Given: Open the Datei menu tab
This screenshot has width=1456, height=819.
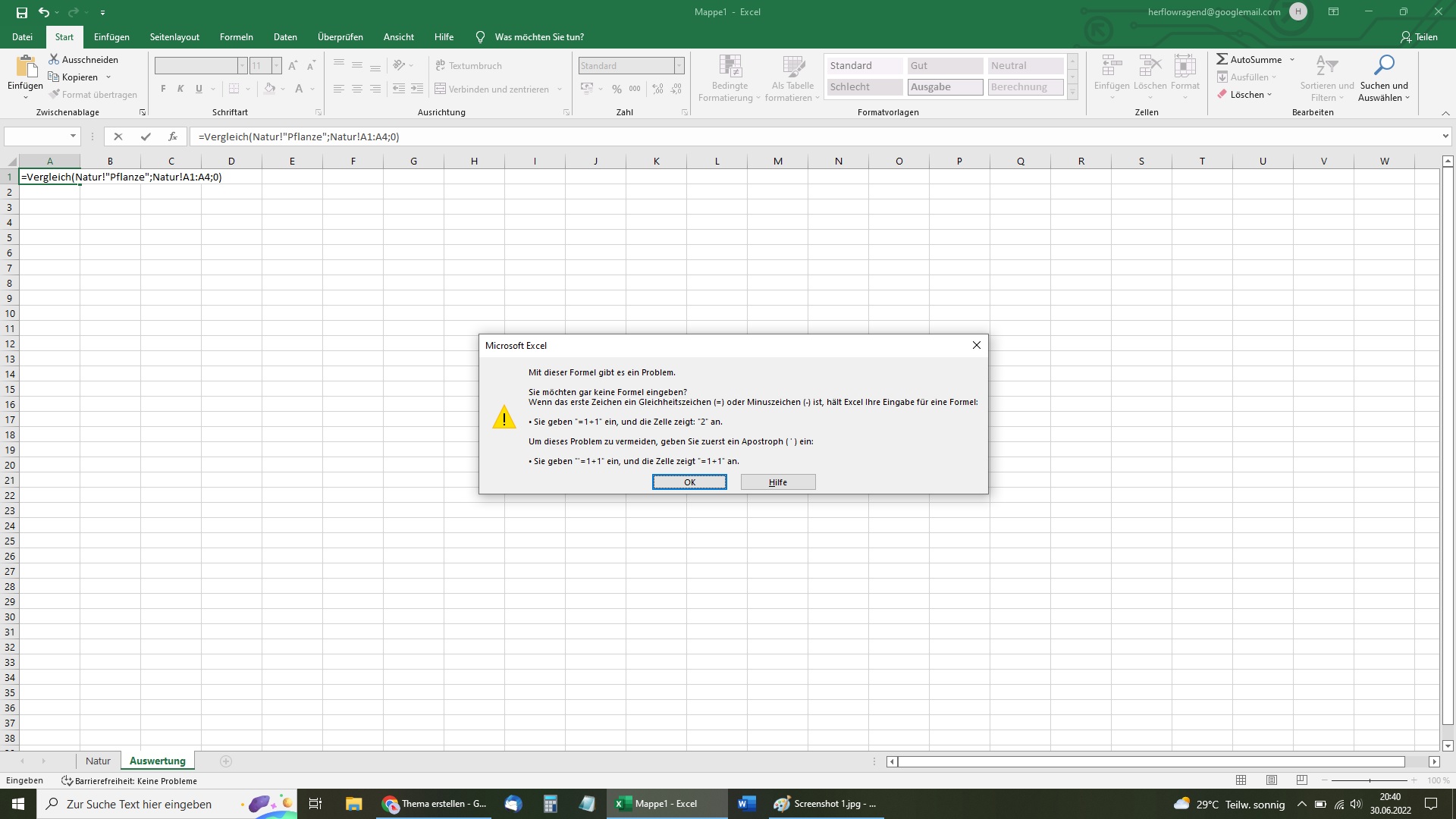Looking at the screenshot, I should [23, 36].
